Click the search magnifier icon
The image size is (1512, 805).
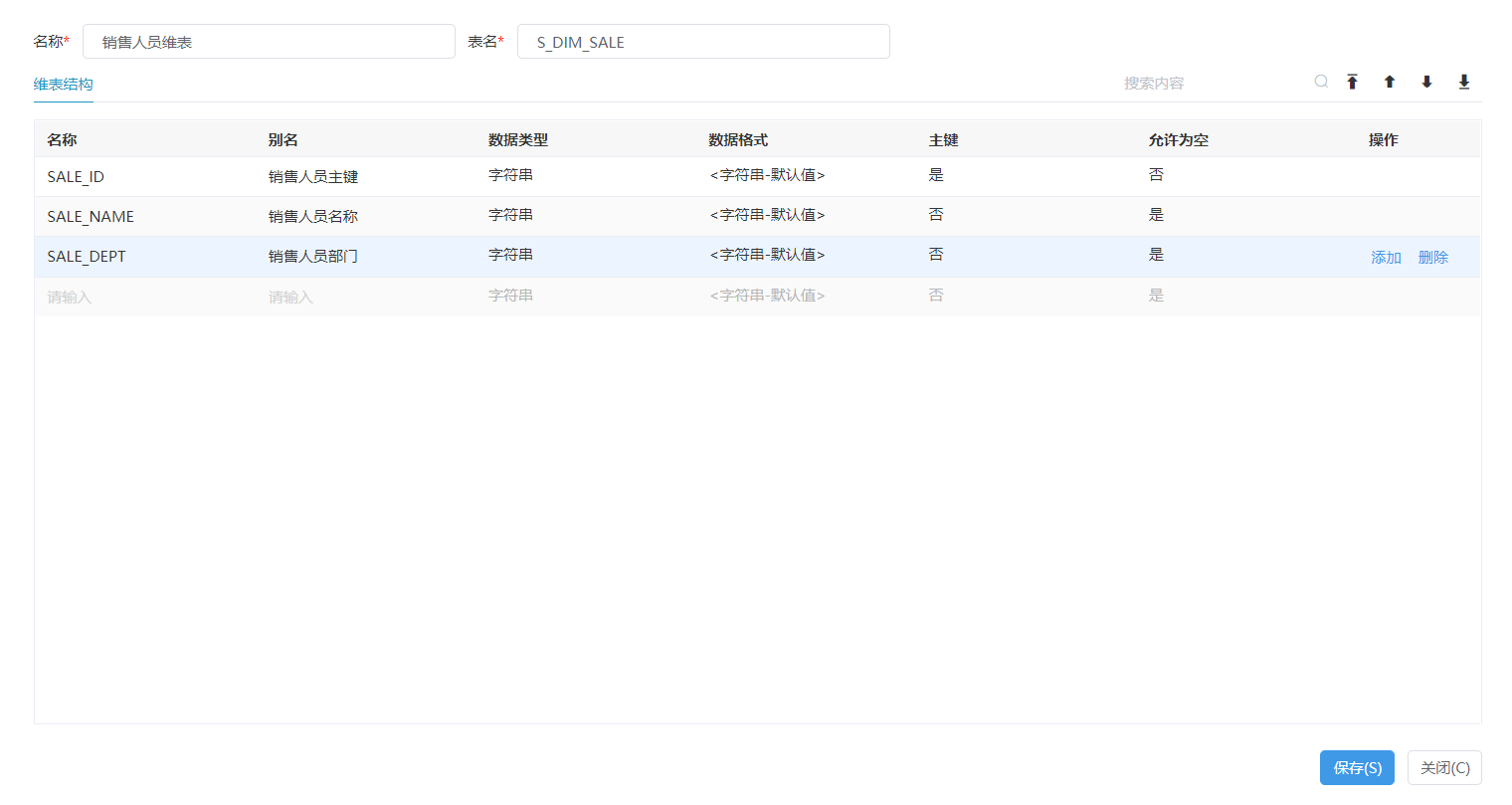pyautogui.click(x=1321, y=82)
